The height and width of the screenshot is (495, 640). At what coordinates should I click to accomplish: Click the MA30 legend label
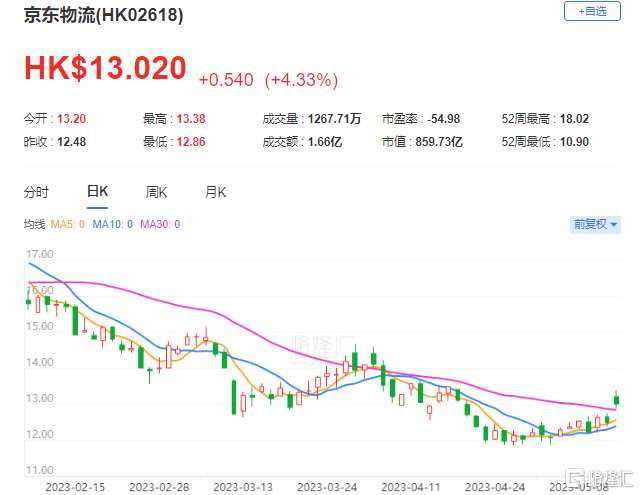(160, 224)
